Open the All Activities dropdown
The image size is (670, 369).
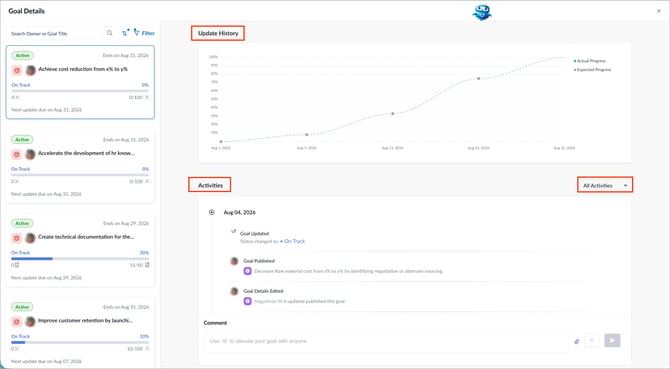point(605,186)
